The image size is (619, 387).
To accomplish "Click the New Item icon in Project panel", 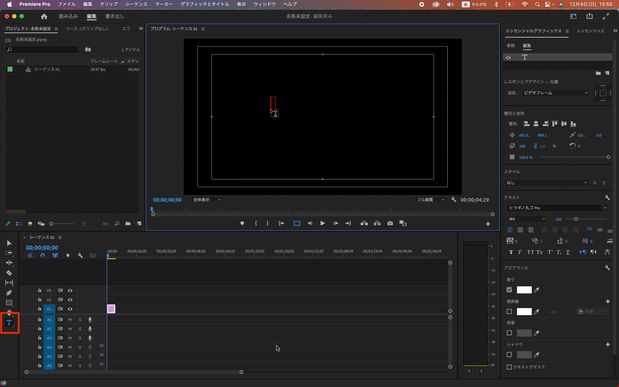I will tap(139, 224).
